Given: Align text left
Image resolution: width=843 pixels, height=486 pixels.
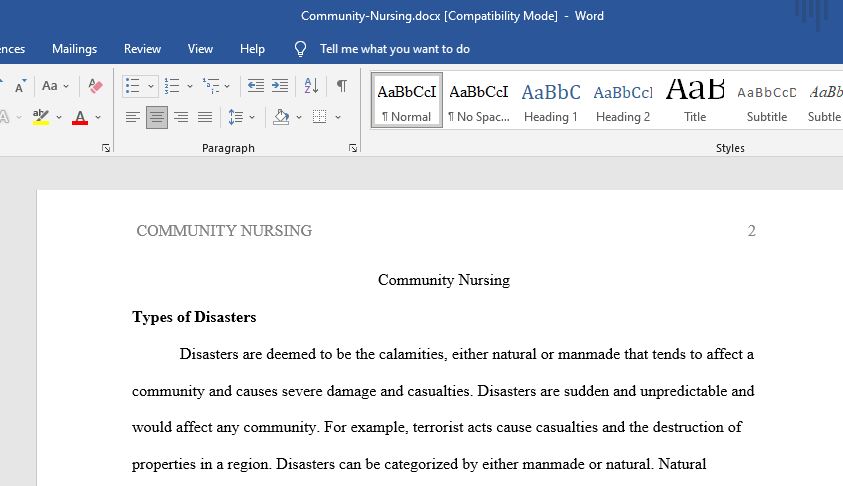Looking at the screenshot, I should click(x=133, y=117).
